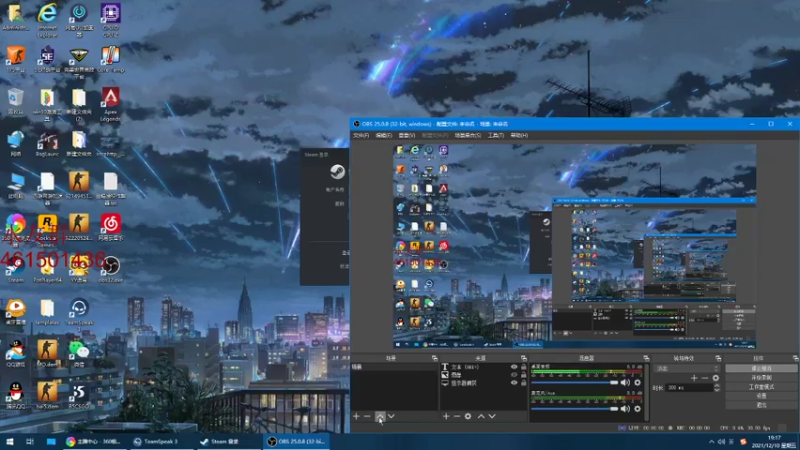Click the top streaming button in Controls panel
800x450 pixels.
pyautogui.click(x=761, y=368)
